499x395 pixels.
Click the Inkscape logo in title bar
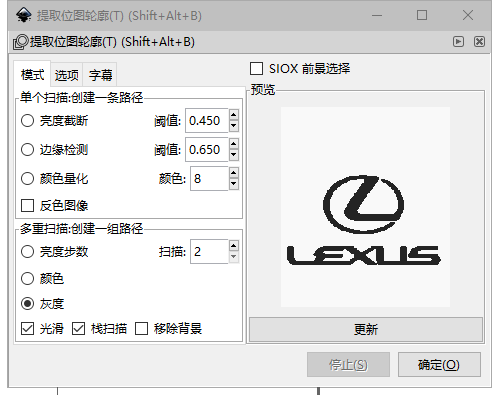[23, 15]
